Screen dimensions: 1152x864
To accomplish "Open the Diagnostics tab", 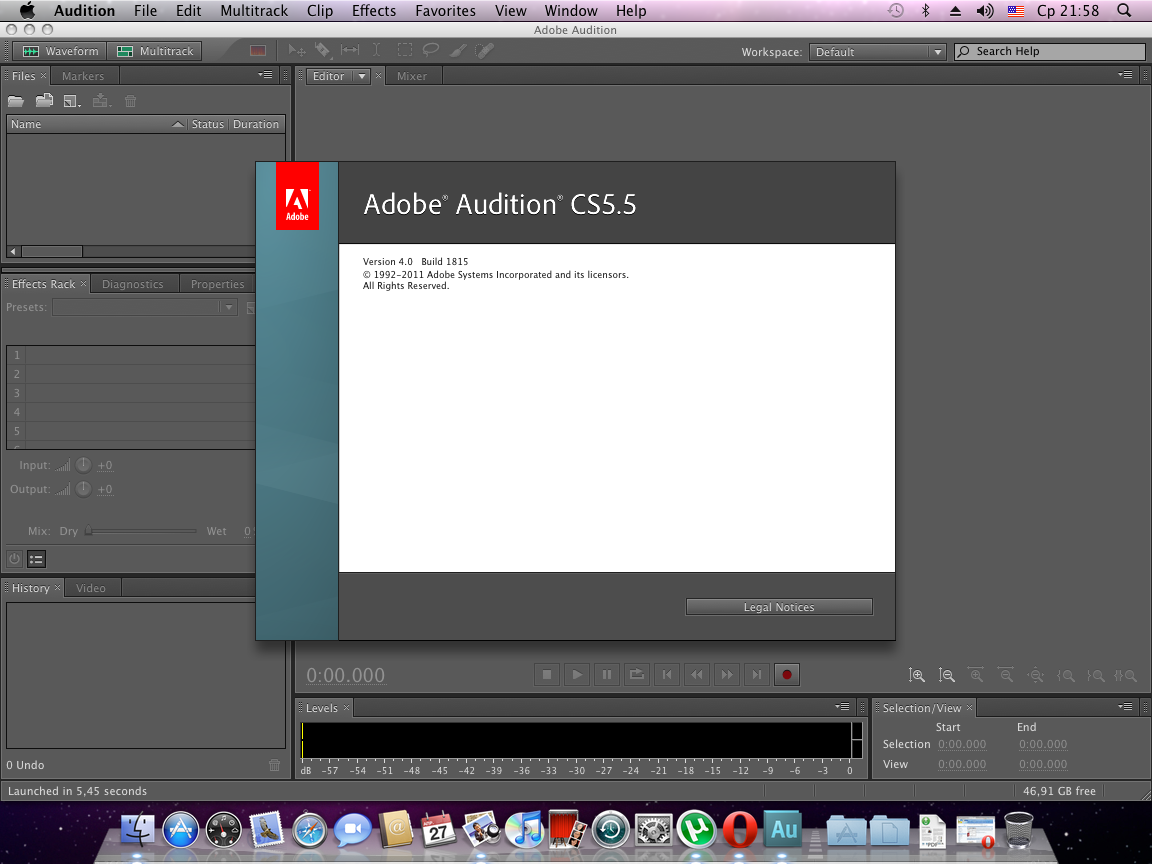I will tap(132, 284).
